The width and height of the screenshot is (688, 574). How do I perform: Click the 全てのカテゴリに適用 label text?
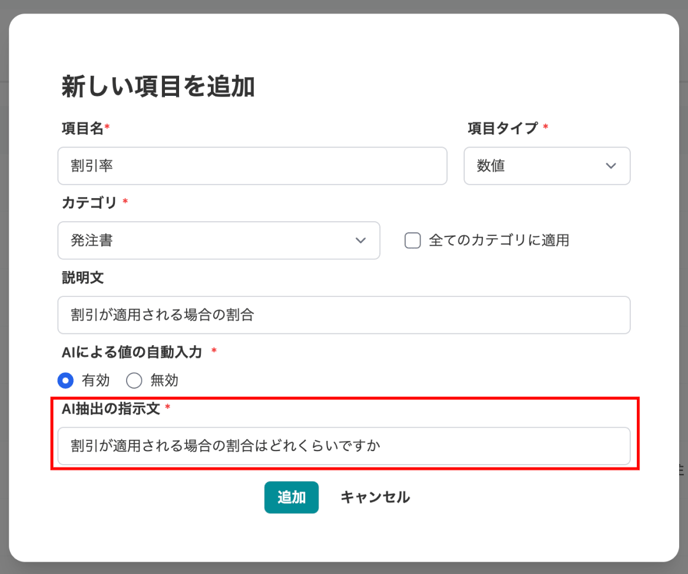499,240
